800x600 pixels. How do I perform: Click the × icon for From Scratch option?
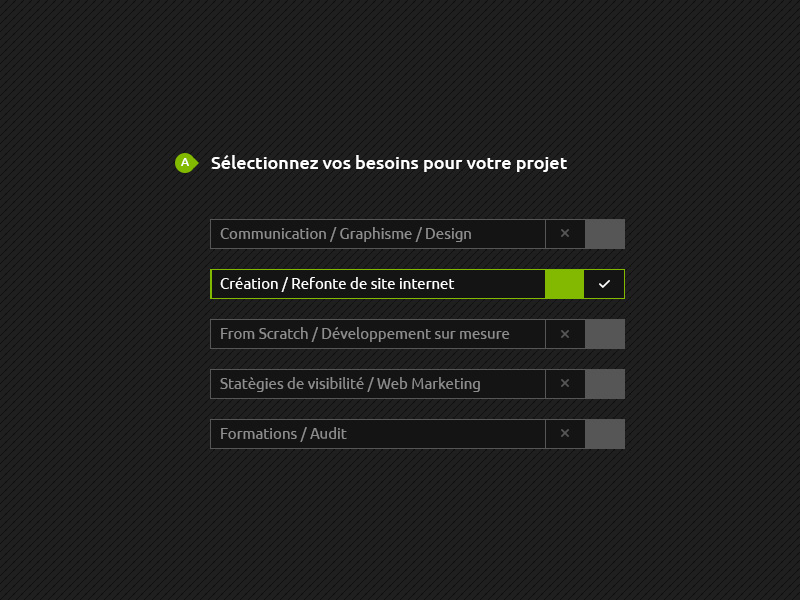point(565,334)
